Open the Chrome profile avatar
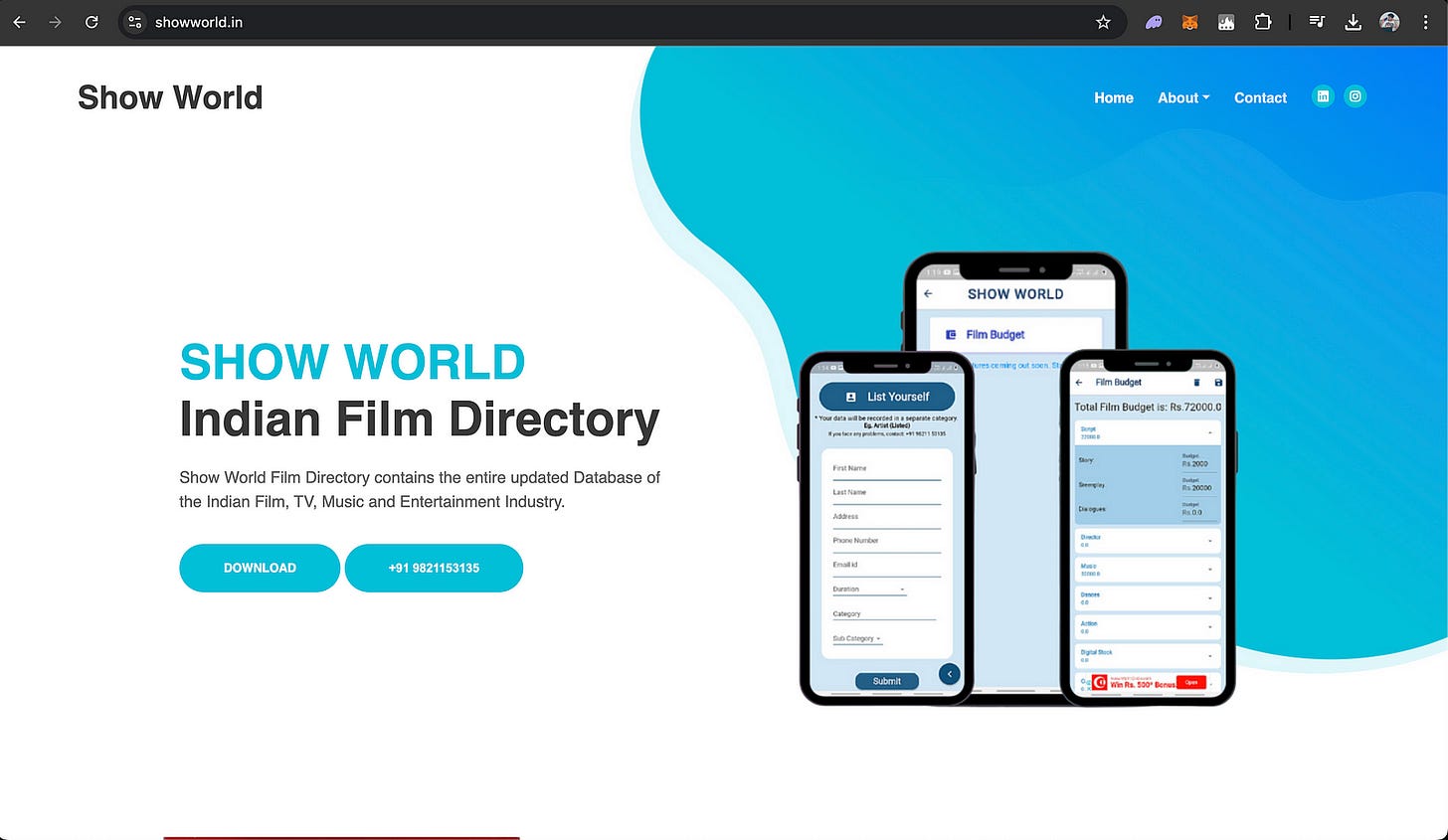The height and width of the screenshot is (840, 1448). (x=1389, y=22)
